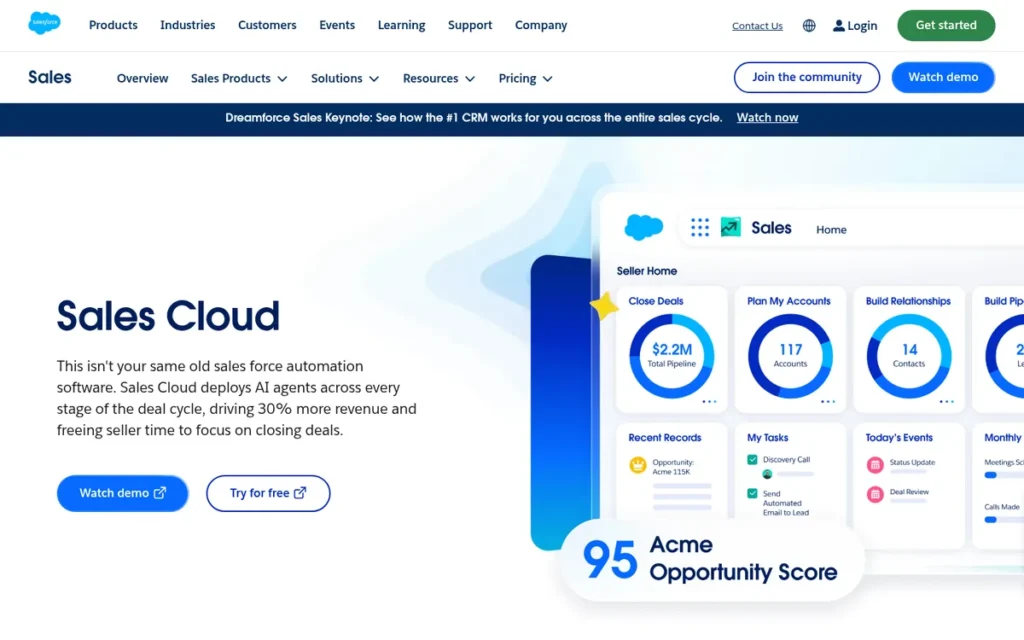Click the calendar icon beside Deal Review
Viewport: 1024px width, 640px height.
[875, 494]
